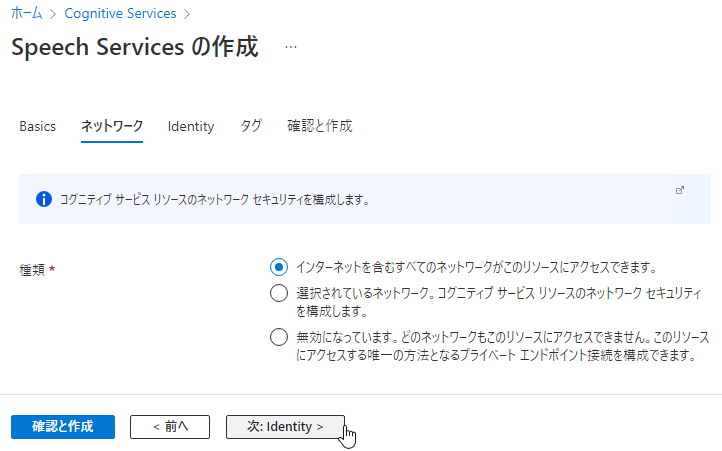This screenshot has width=722, height=451.
Task: Choose the 選択されているネットワーク radio option
Action: point(279,293)
